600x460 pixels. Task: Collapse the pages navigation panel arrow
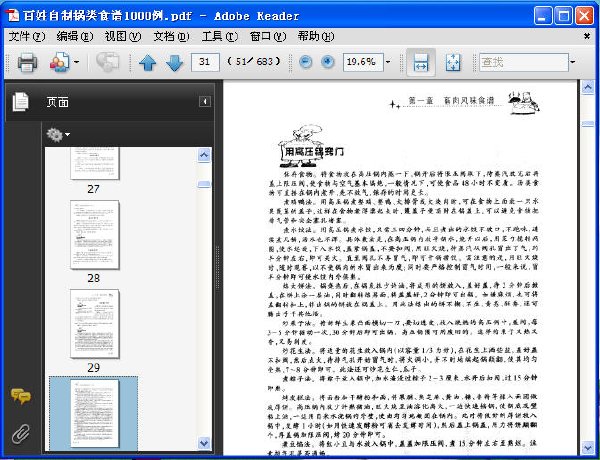tap(205, 101)
